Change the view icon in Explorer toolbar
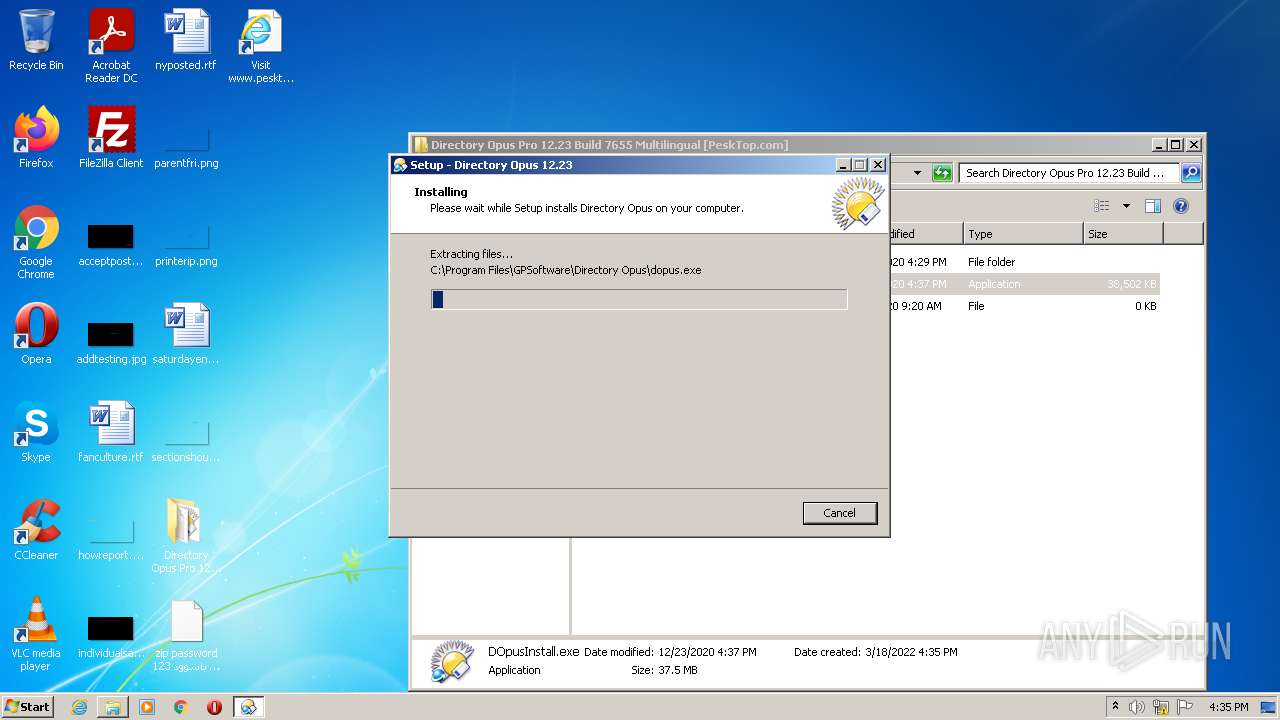 pos(1101,206)
